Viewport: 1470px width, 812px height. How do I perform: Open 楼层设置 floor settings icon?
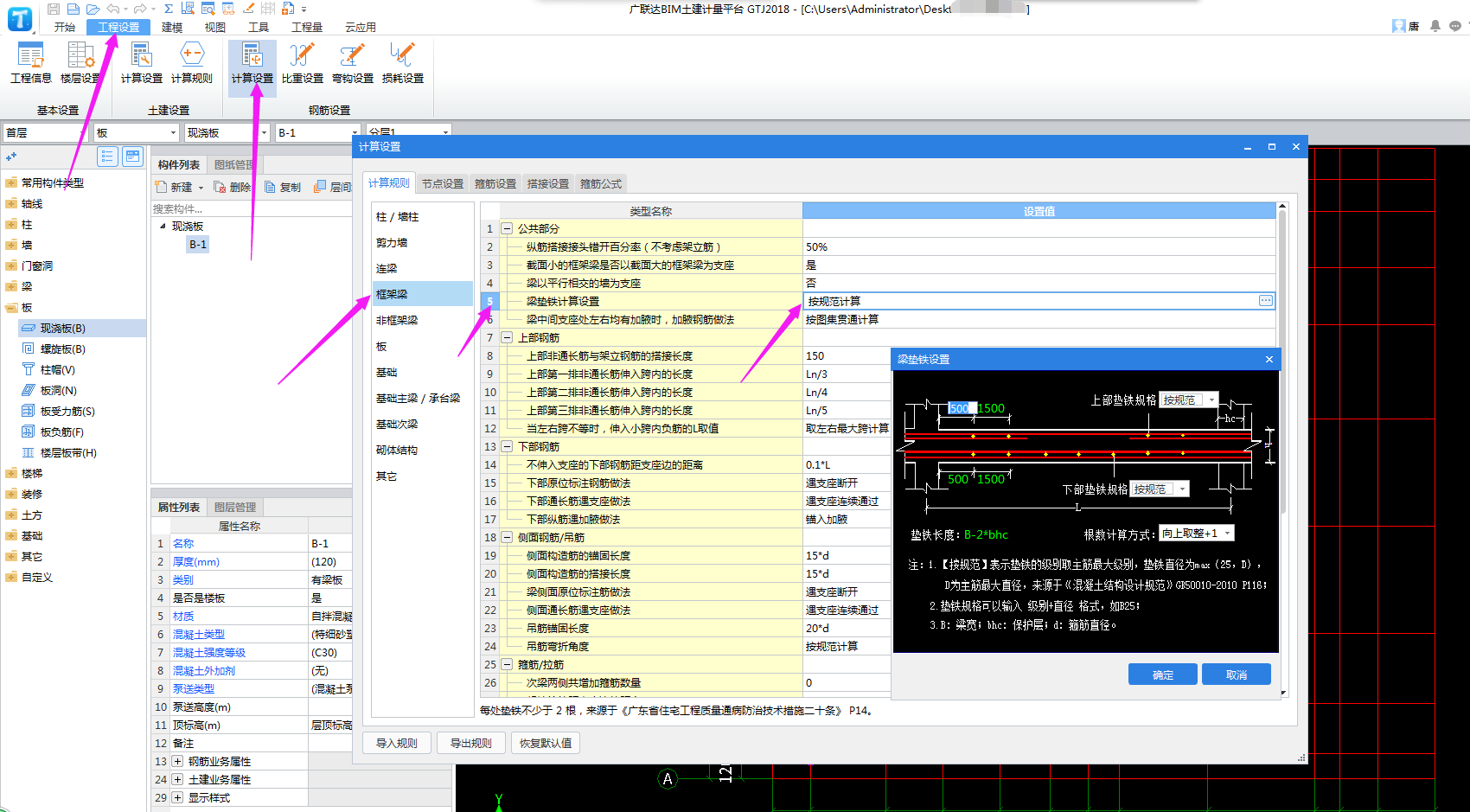[x=80, y=63]
